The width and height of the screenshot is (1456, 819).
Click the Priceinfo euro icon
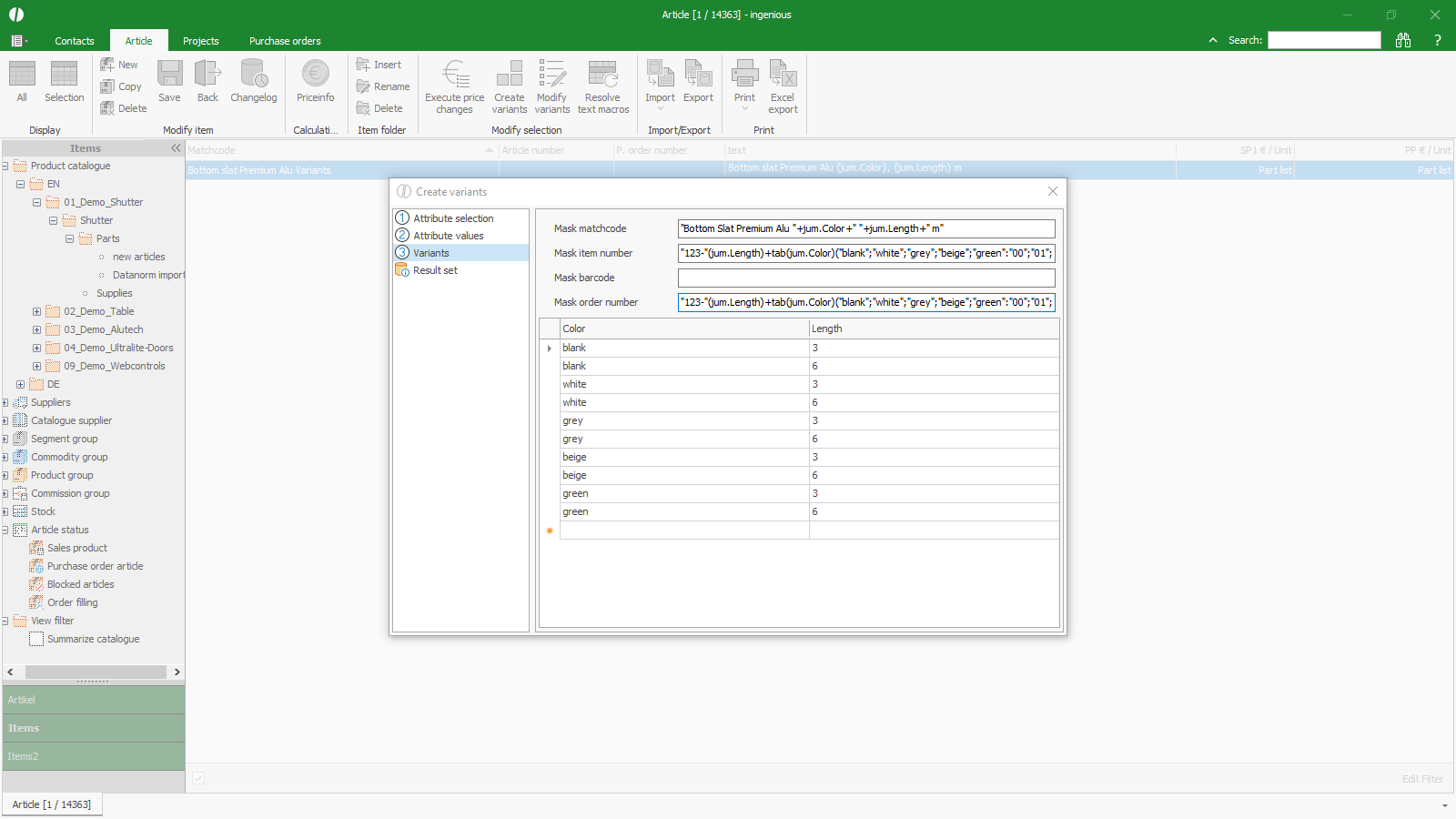[x=315, y=75]
